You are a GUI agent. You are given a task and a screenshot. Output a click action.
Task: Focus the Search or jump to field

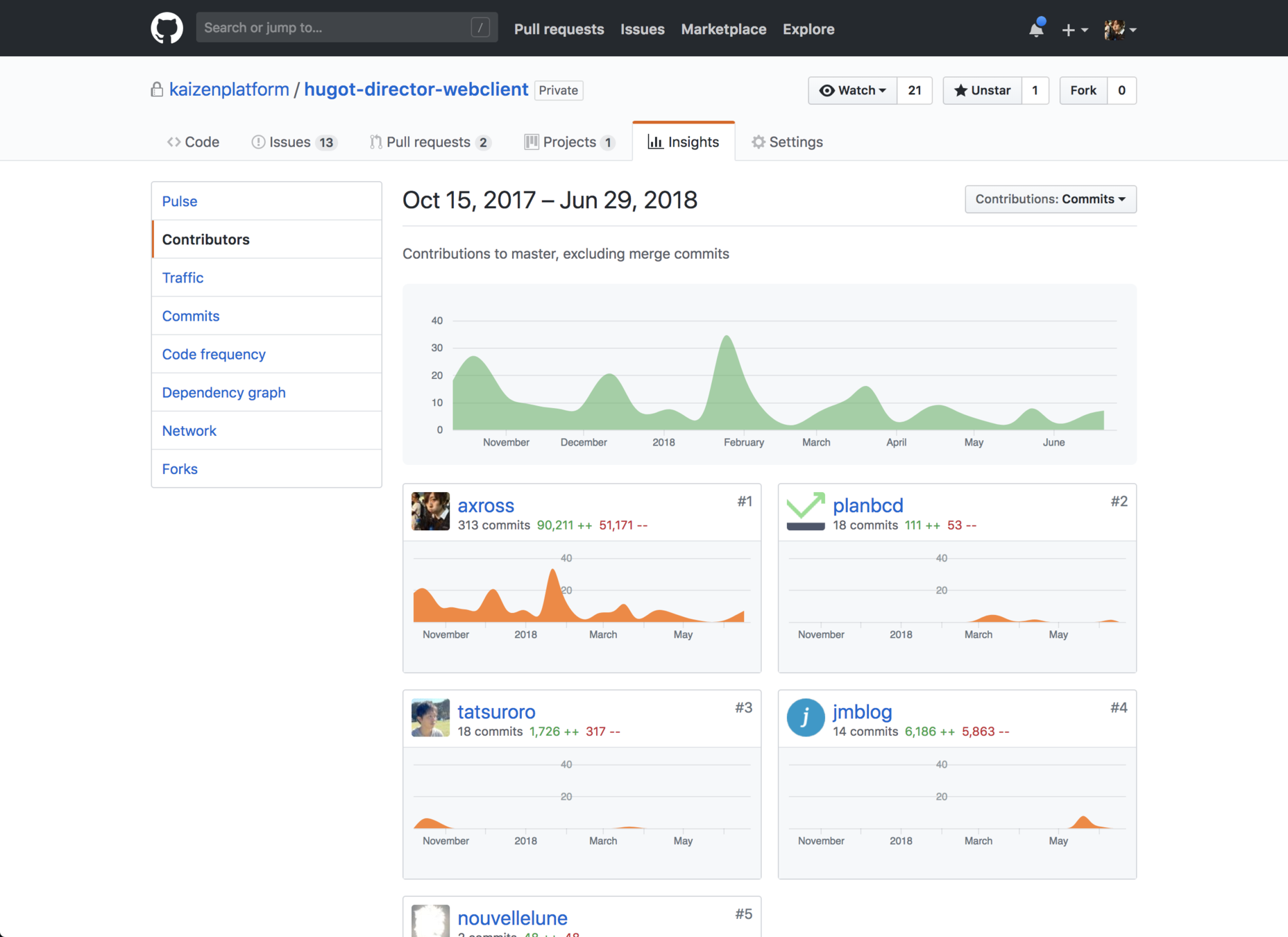pyautogui.click(x=346, y=28)
